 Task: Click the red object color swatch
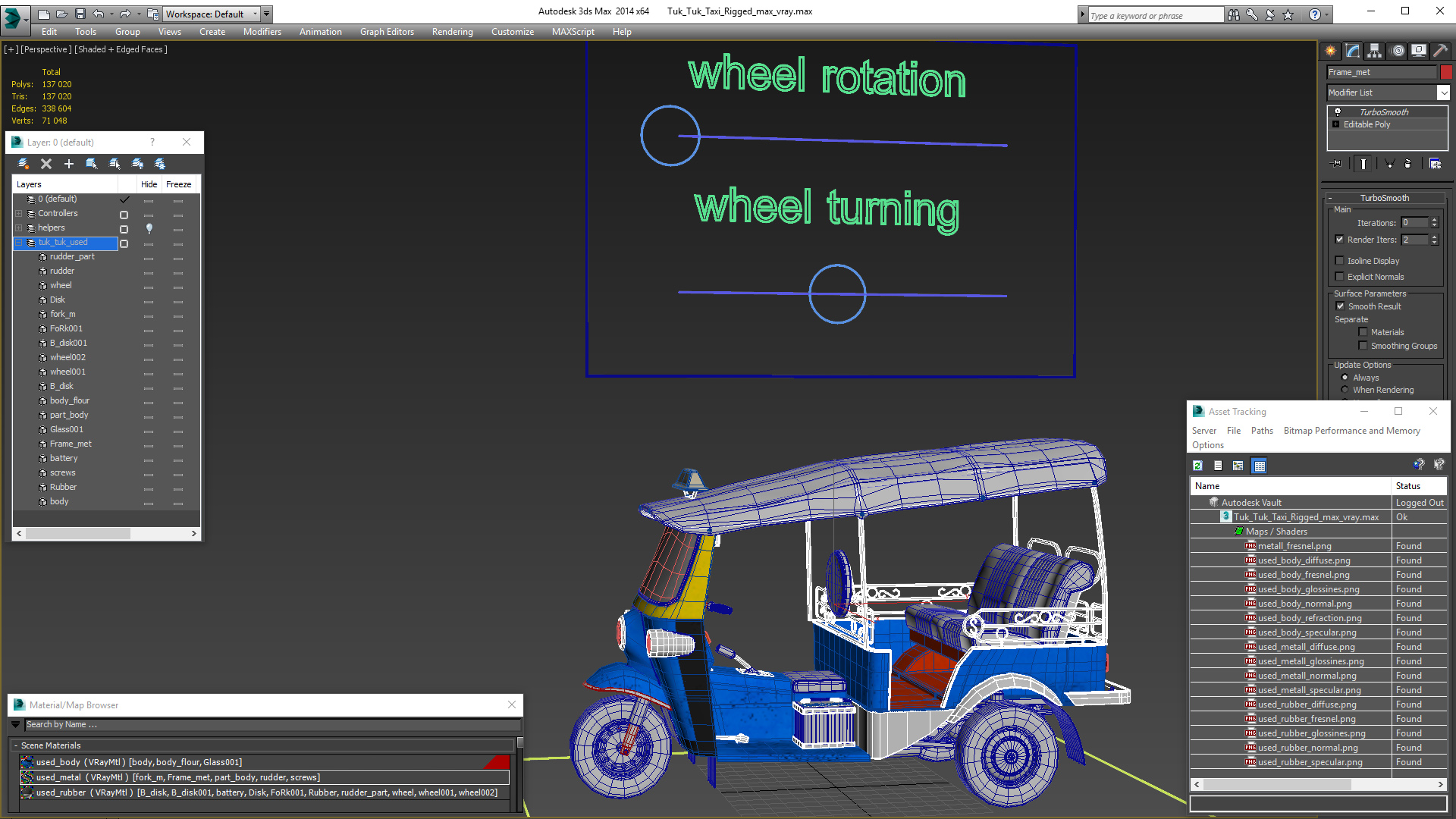coord(1446,72)
